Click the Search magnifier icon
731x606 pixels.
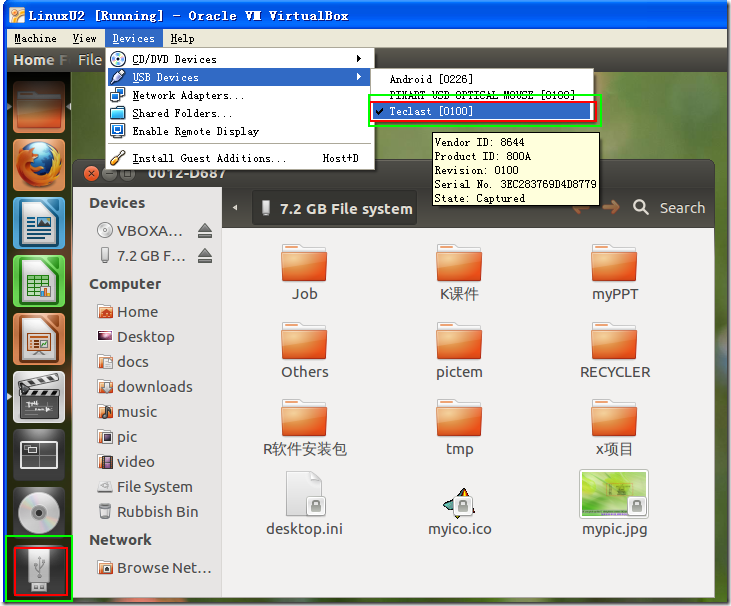point(641,207)
